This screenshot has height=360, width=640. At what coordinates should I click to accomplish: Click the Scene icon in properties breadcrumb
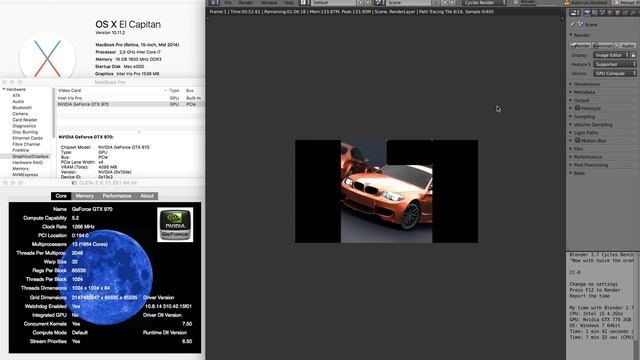coord(581,24)
